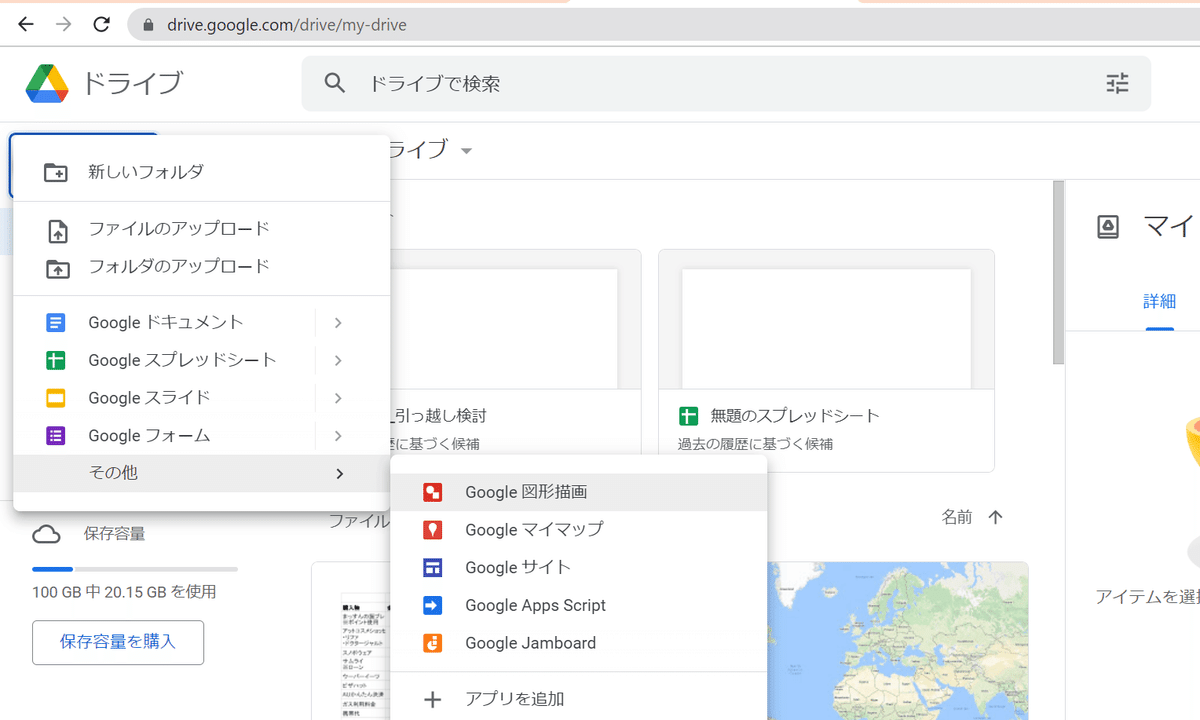The height and width of the screenshot is (720, 1200).
Task: Click the red Google Drawings icon
Action: (x=432, y=492)
